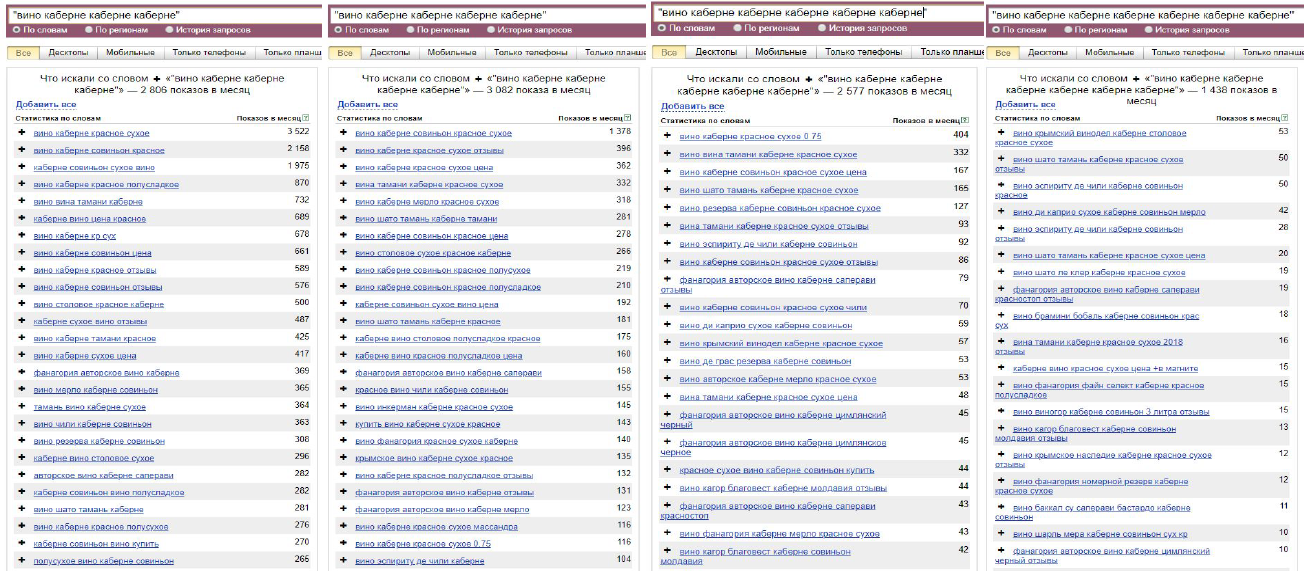Add 'каберне совиньон сухое вино' using its plus icon
This screenshot has height=571, width=1304.
pyautogui.click(x=22, y=167)
